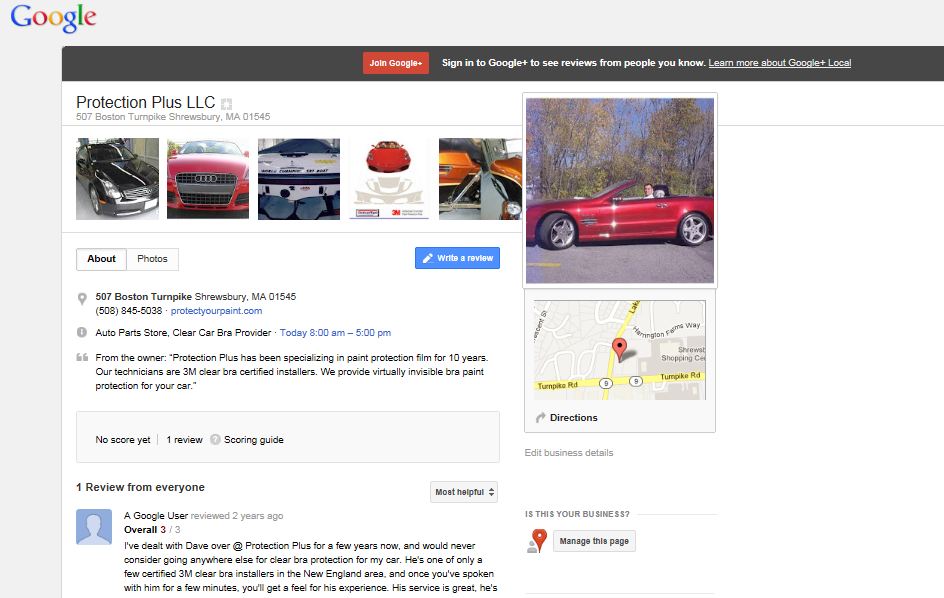Viewport: 944px width, 598px height.
Task: Click the Write a review button
Action: click(458, 258)
